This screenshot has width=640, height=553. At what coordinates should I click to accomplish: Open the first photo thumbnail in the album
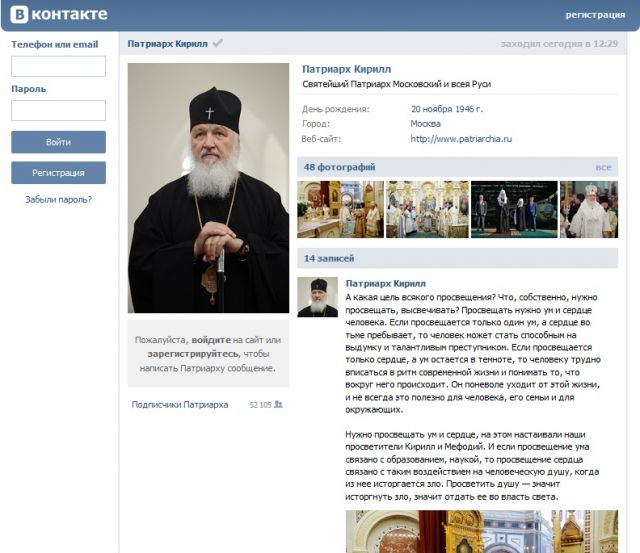tap(340, 209)
